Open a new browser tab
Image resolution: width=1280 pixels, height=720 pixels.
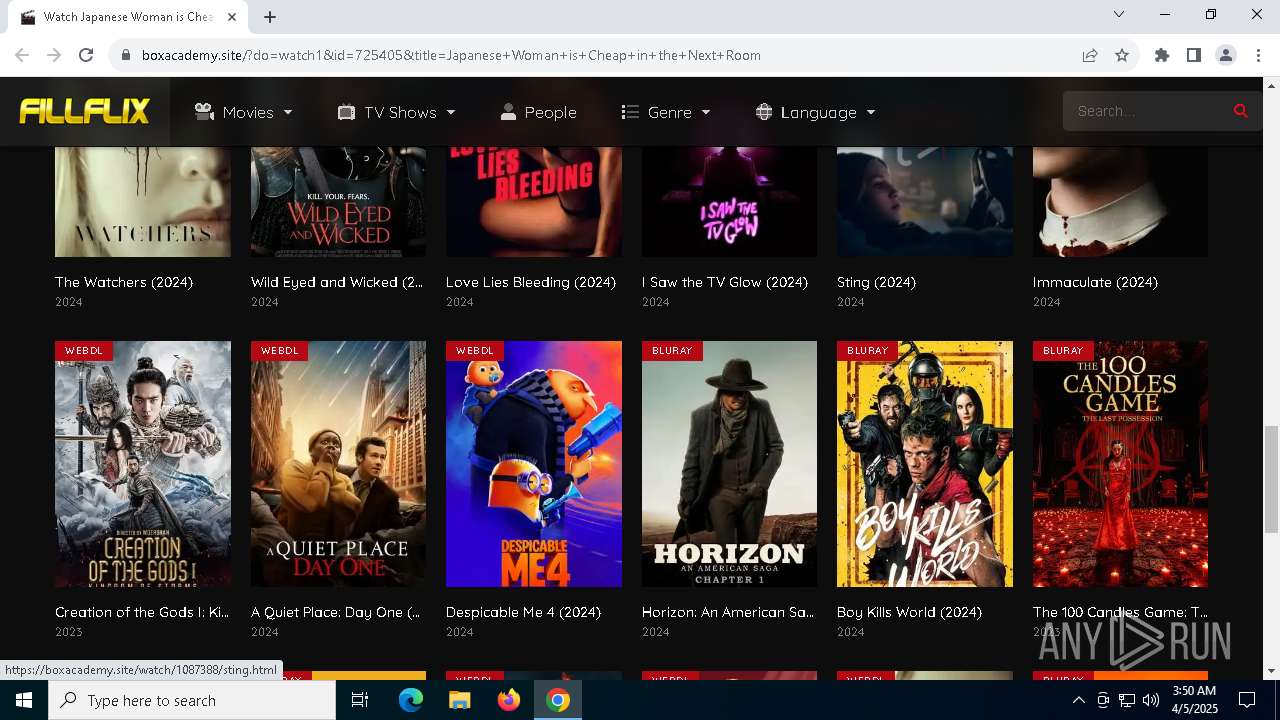270,17
